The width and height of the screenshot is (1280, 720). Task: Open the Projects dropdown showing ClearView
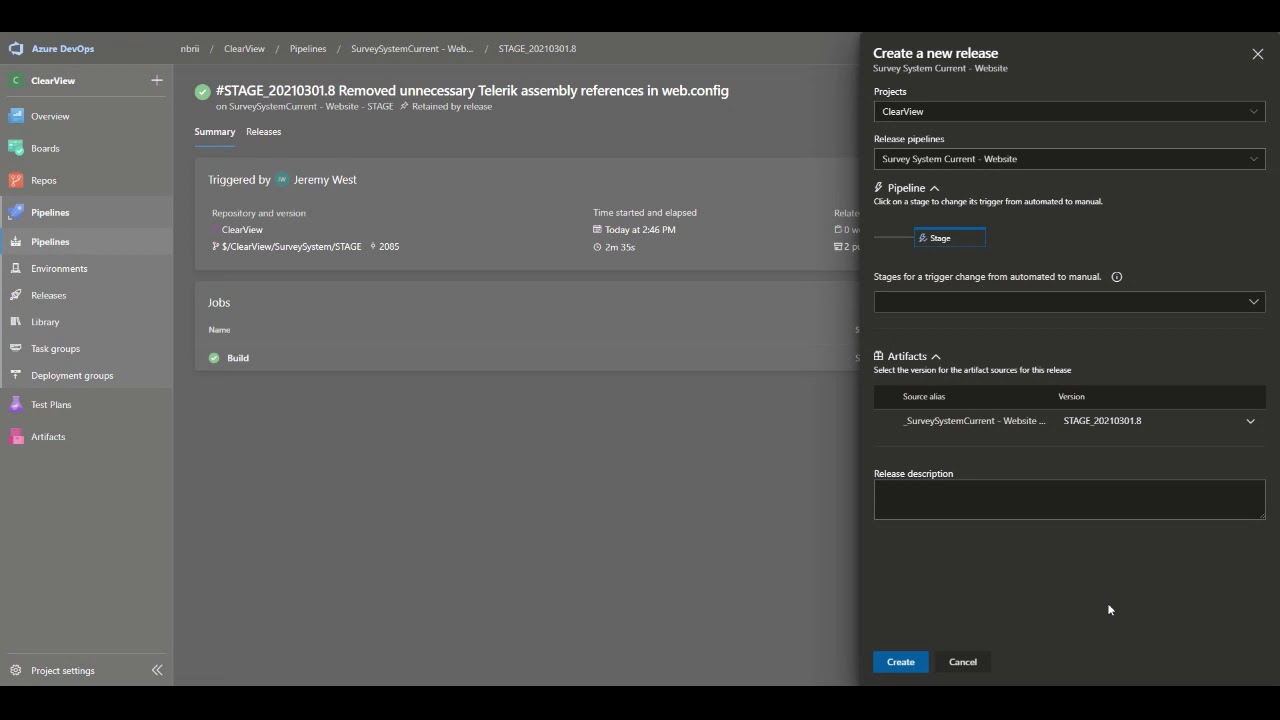tap(1069, 111)
